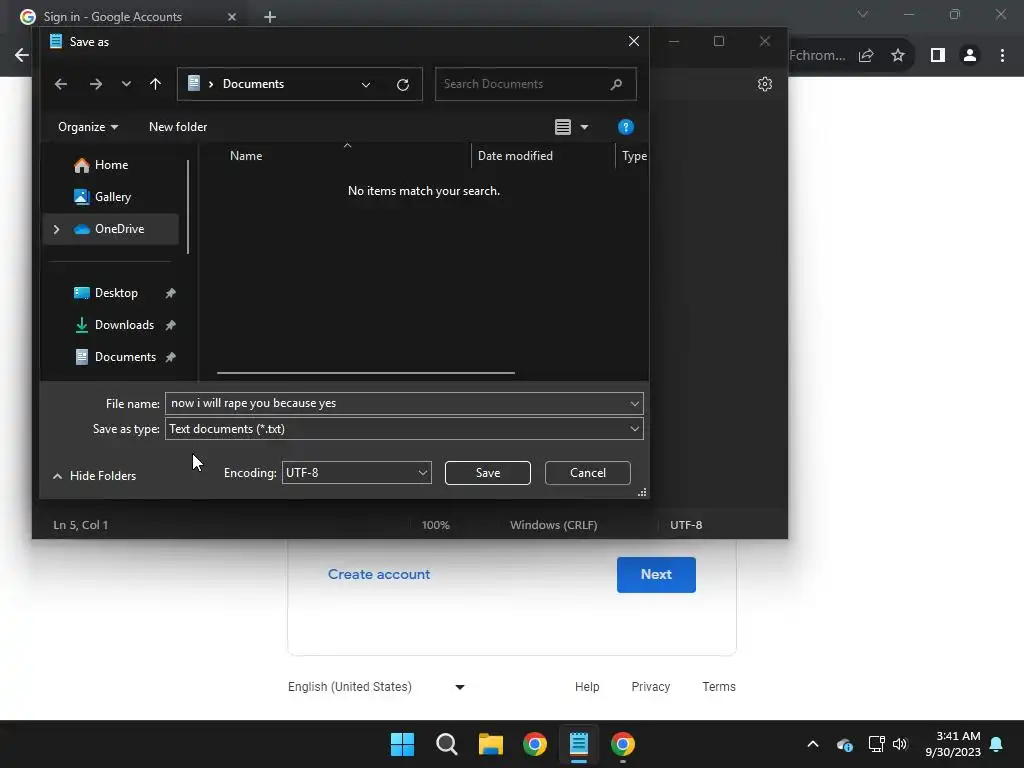This screenshot has width=1024, height=768.
Task: Click the Search Documents field
Action: 536,84
